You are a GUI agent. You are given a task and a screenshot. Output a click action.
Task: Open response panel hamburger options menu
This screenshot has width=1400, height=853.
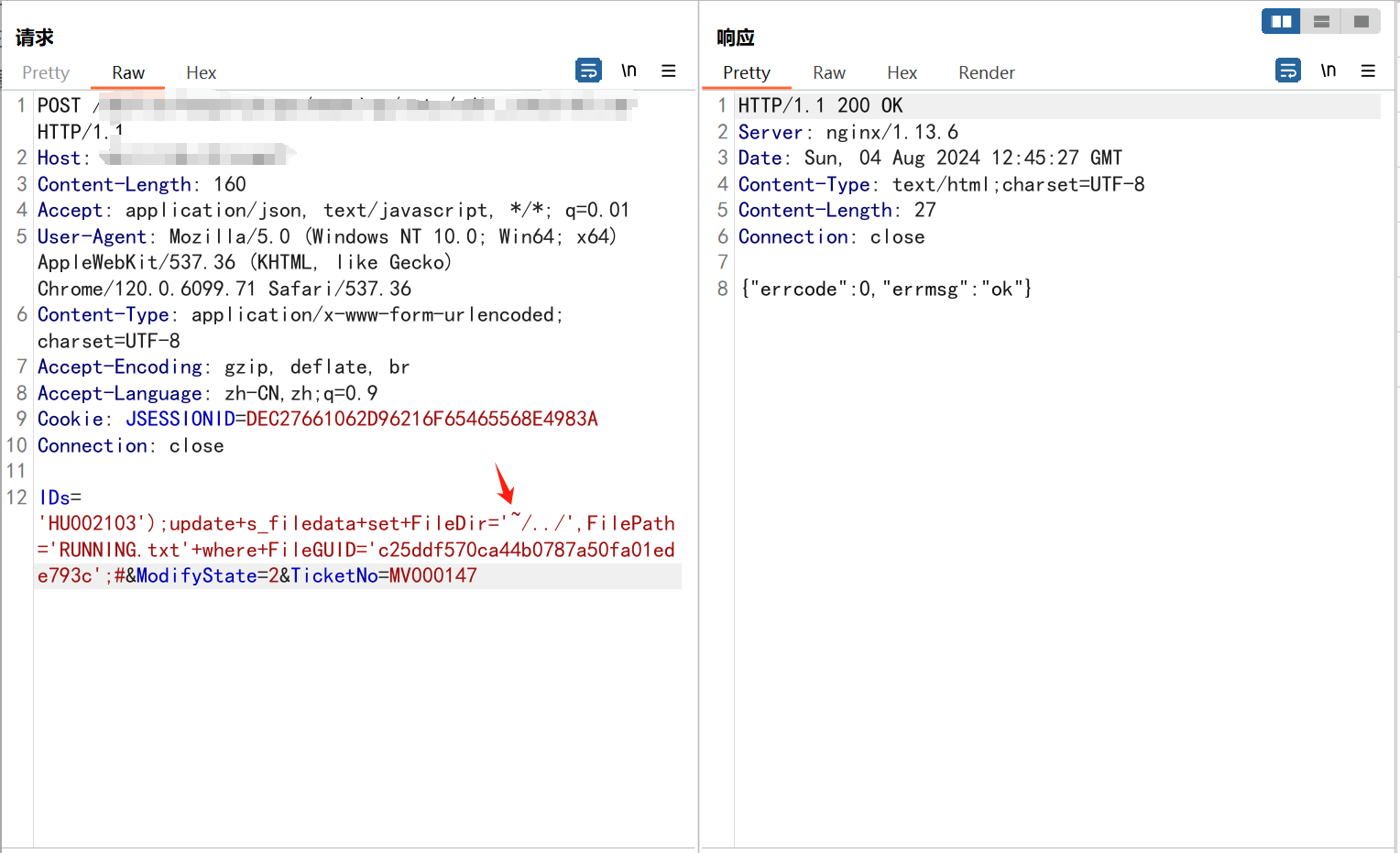tap(1368, 71)
